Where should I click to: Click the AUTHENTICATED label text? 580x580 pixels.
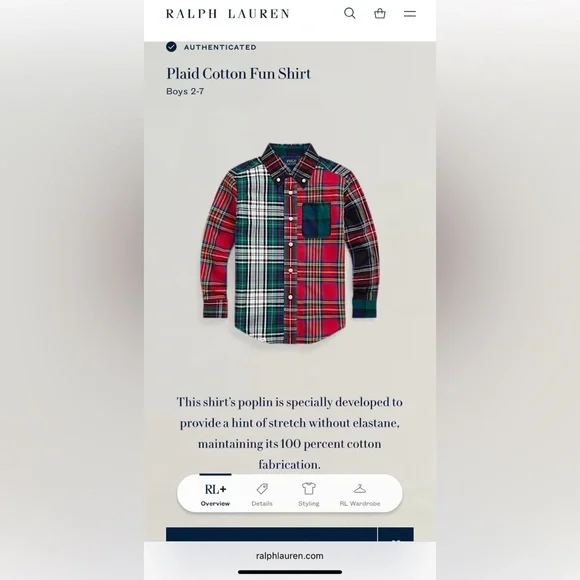click(x=220, y=47)
